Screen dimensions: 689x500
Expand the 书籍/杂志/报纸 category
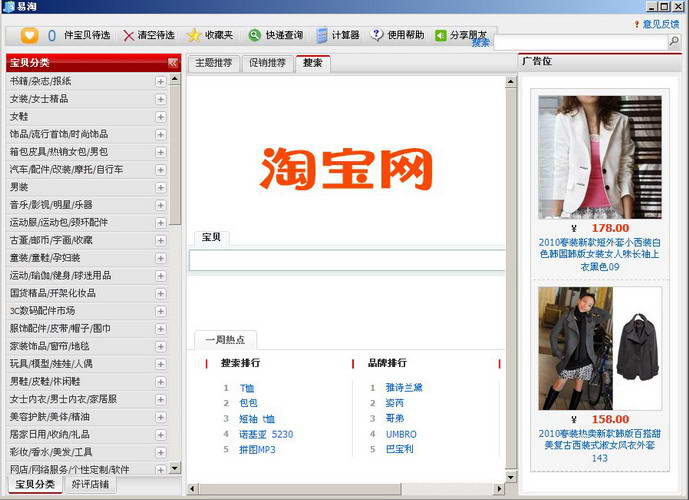(160, 82)
